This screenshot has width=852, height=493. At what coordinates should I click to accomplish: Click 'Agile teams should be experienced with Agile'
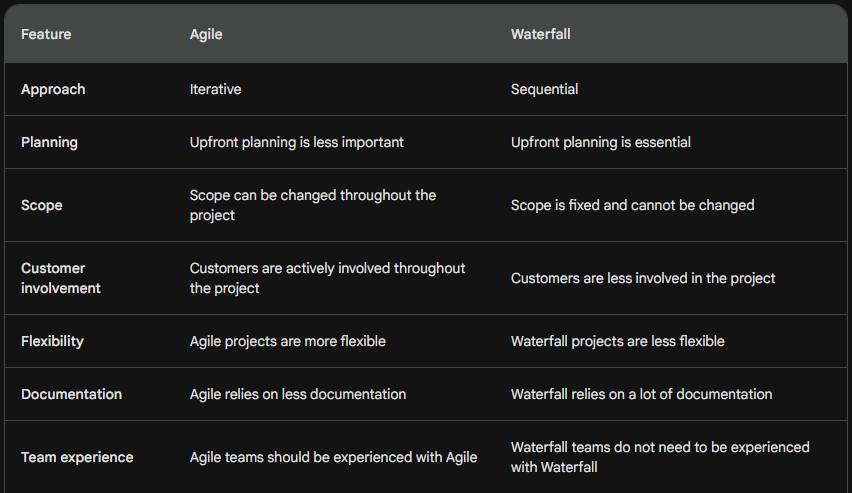pos(334,458)
